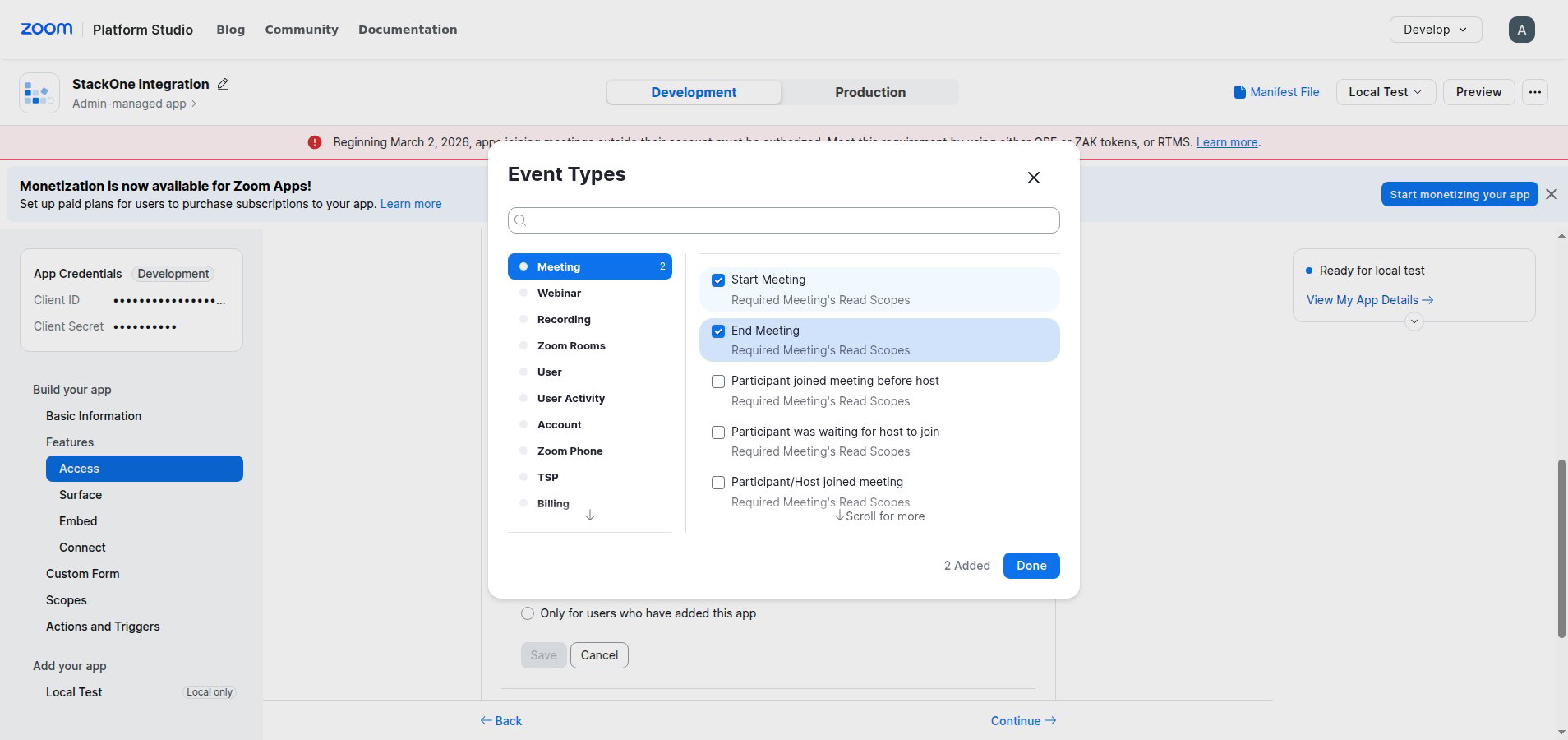Open the Connect feature page
This screenshot has height=740, width=1568.
(x=82, y=548)
